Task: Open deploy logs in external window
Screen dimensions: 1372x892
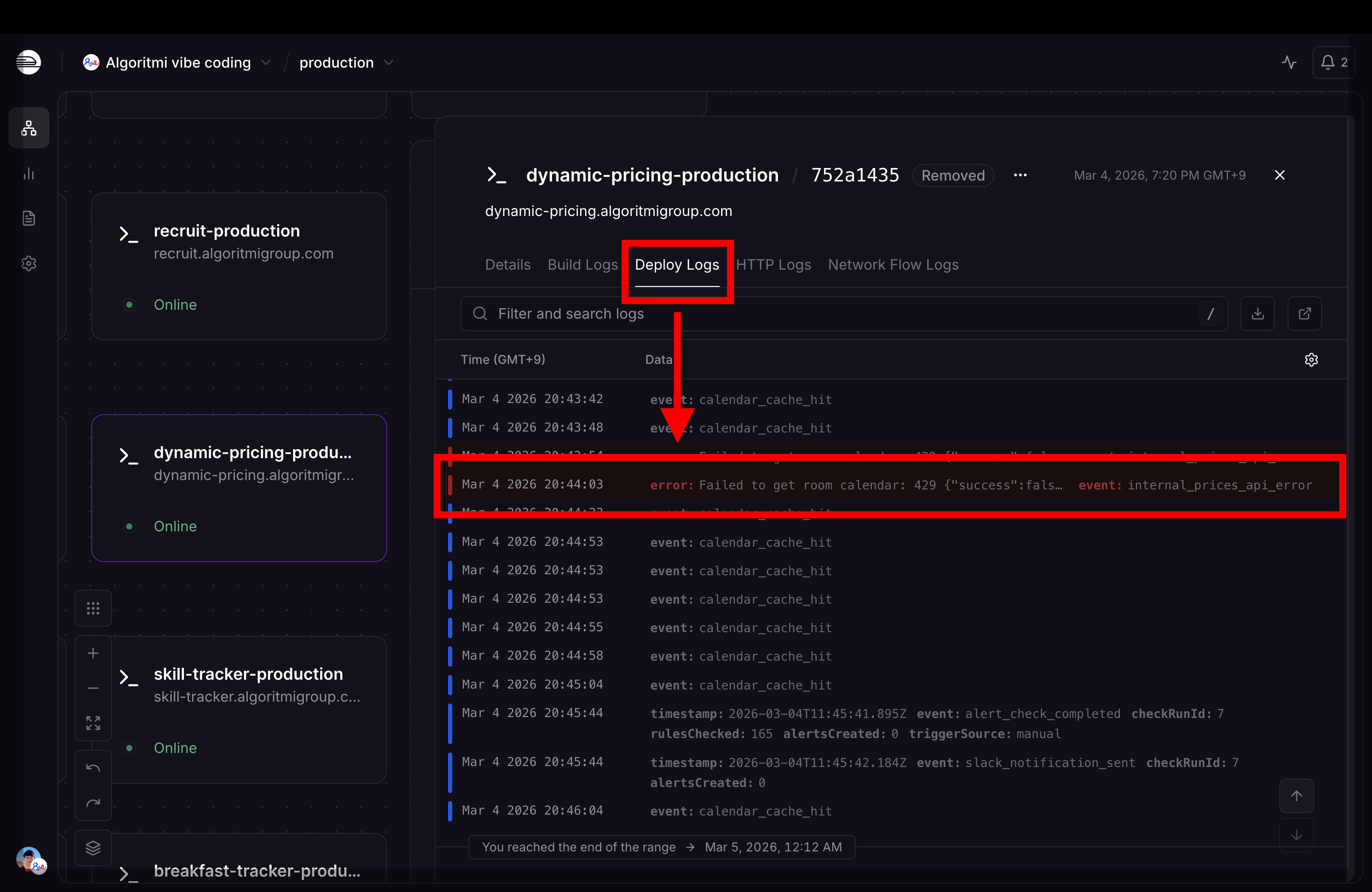Action: 1304,314
